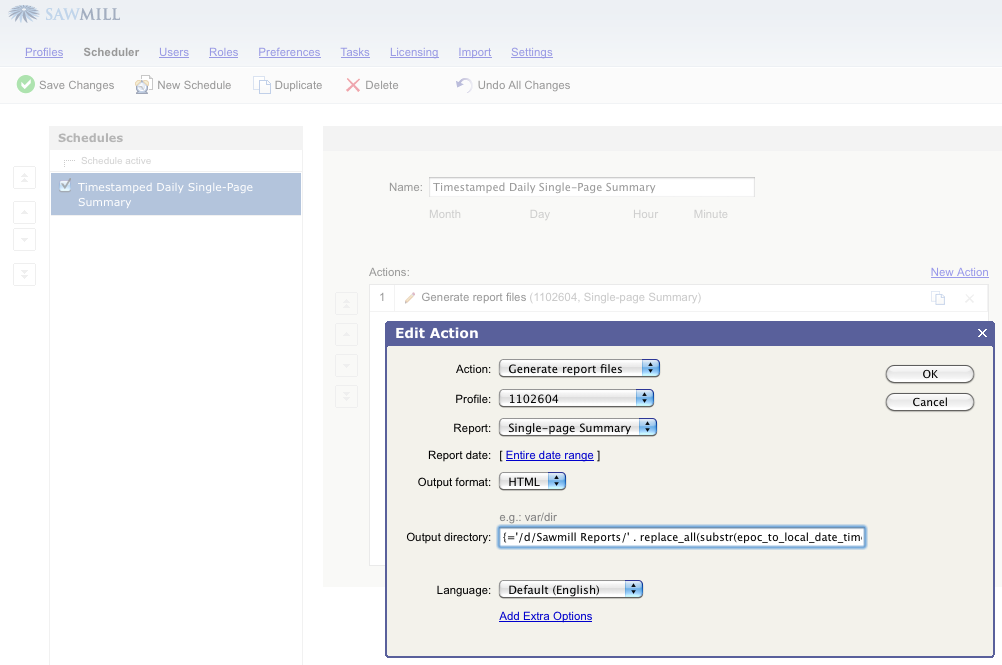
Task: Open the Preferences tab
Action: click(289, 52)
